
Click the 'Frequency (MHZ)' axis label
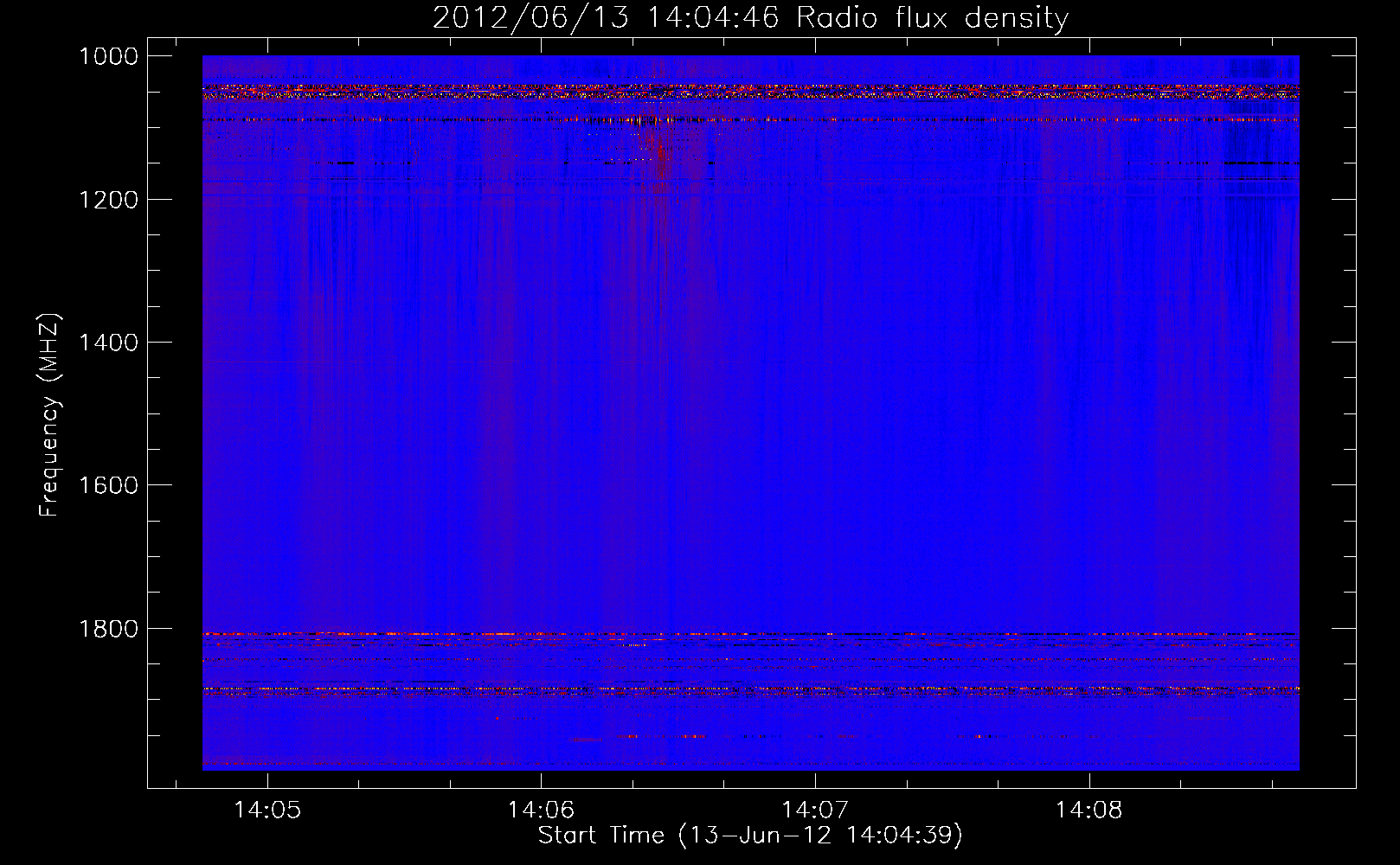49,416
